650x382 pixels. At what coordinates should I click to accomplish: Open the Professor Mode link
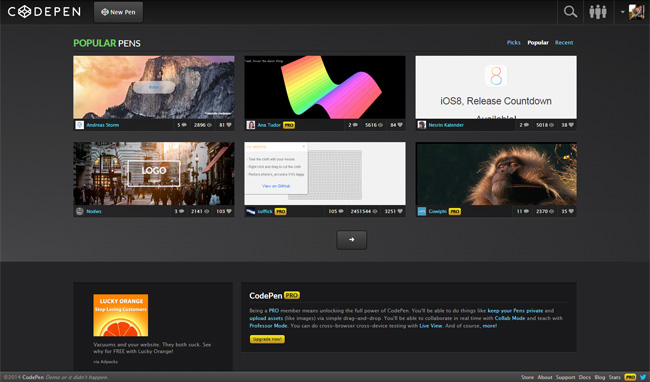click(x=268, y=326)
